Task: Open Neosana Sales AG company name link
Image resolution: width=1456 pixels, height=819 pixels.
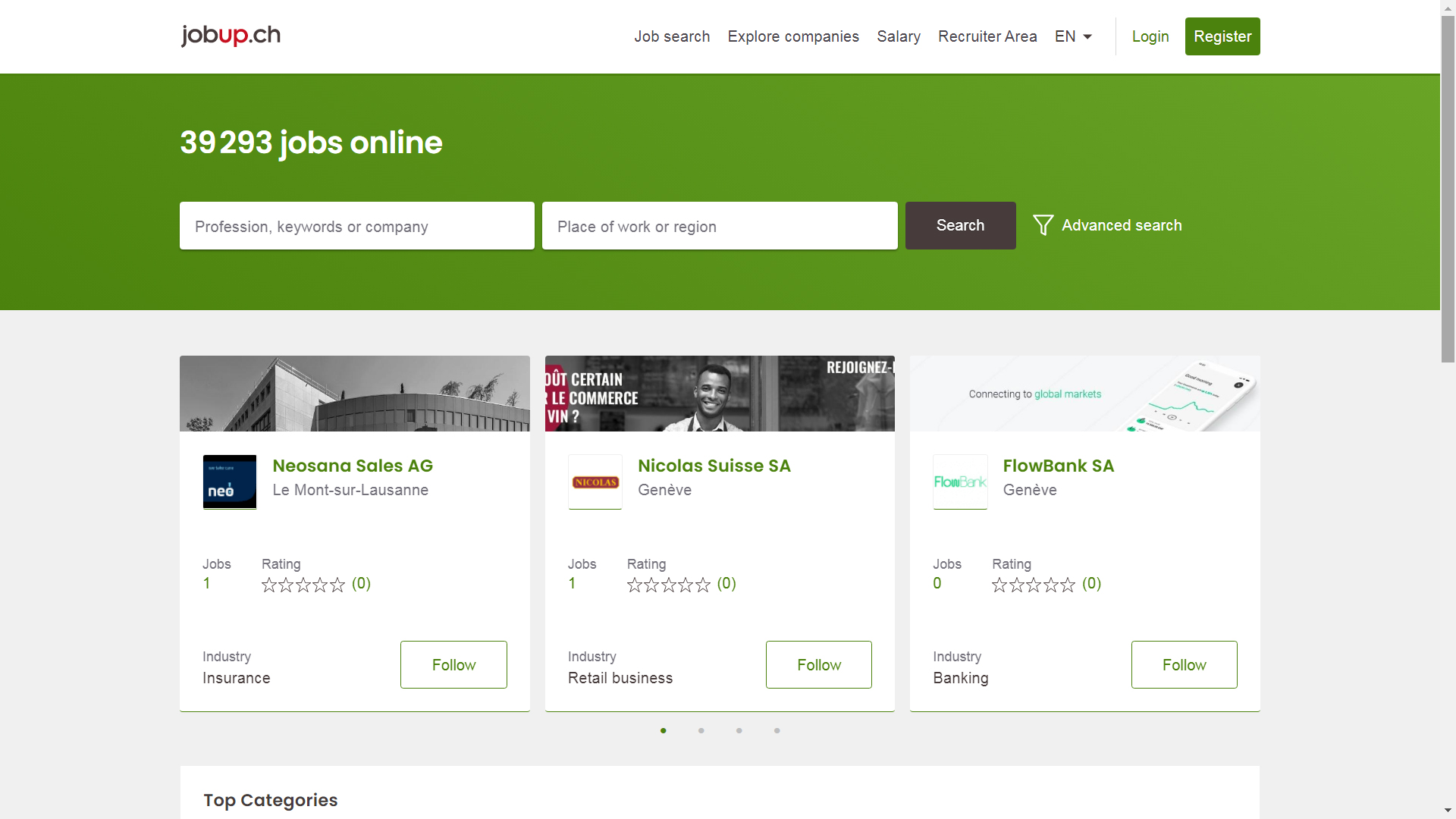Action: pos(353,466)
